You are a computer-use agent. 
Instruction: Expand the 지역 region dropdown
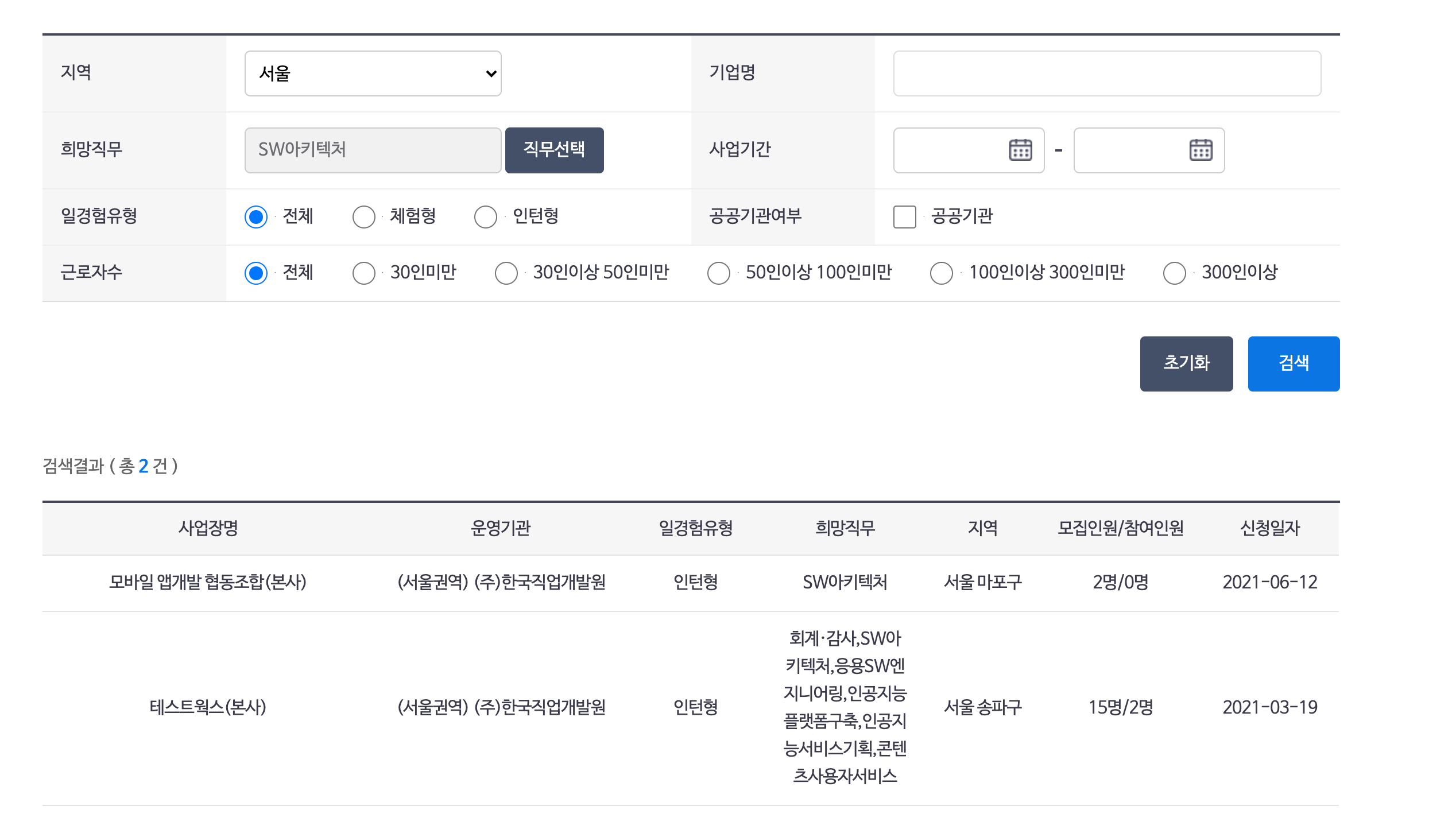coord(373,73)
